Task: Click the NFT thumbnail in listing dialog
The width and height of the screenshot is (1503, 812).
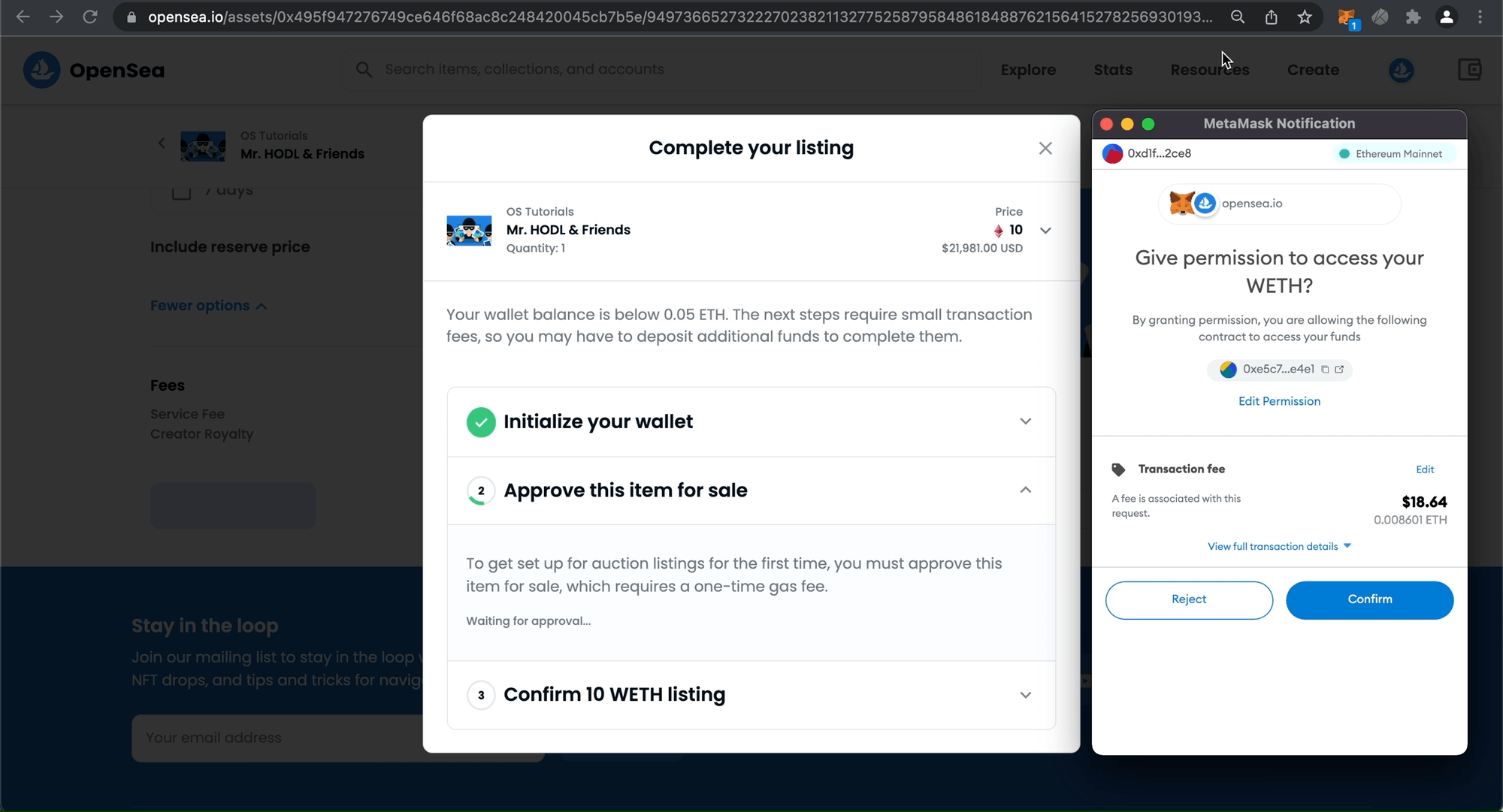Action: click(469, 231)
